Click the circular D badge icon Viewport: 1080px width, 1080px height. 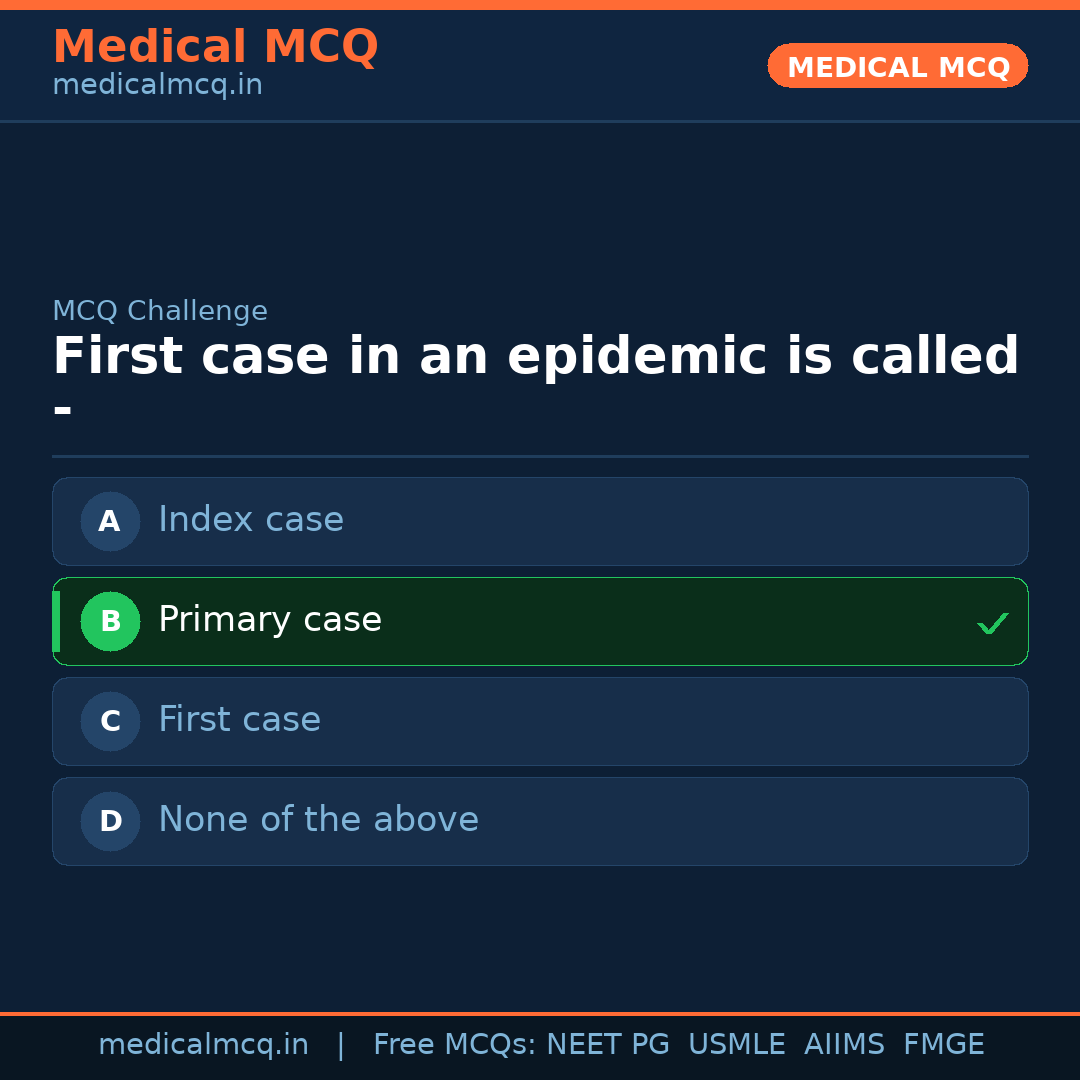[x=110, y=821]
